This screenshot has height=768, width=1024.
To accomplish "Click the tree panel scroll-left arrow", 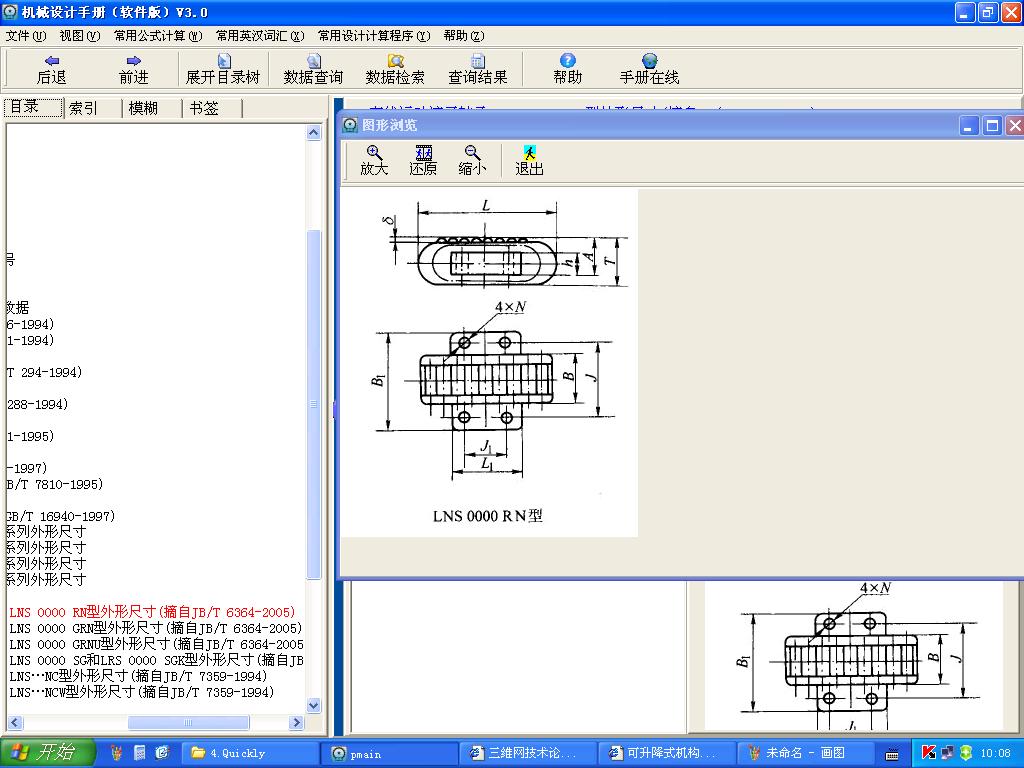I will (15, 722).
